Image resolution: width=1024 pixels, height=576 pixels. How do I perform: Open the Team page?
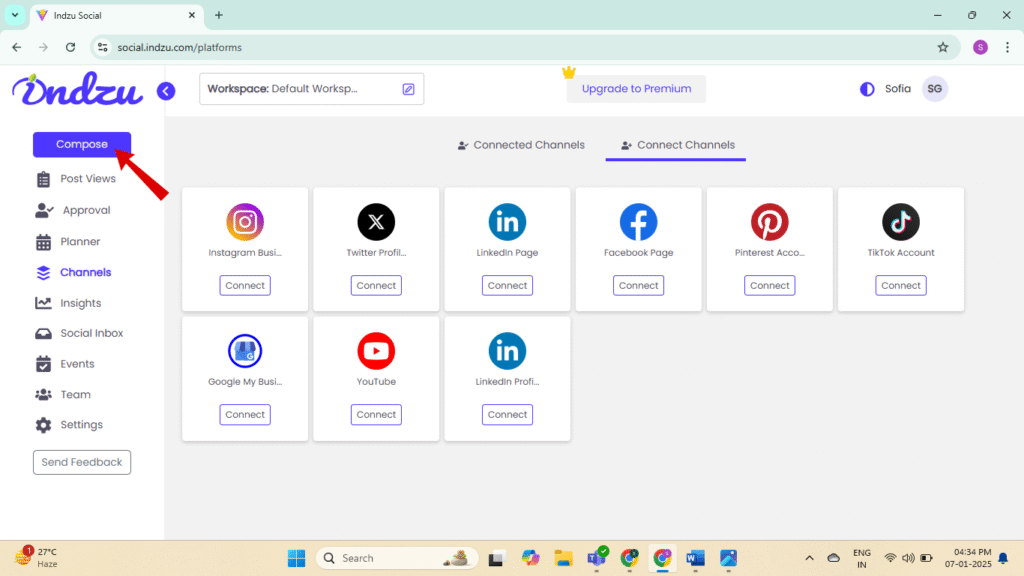click(63, 394)
